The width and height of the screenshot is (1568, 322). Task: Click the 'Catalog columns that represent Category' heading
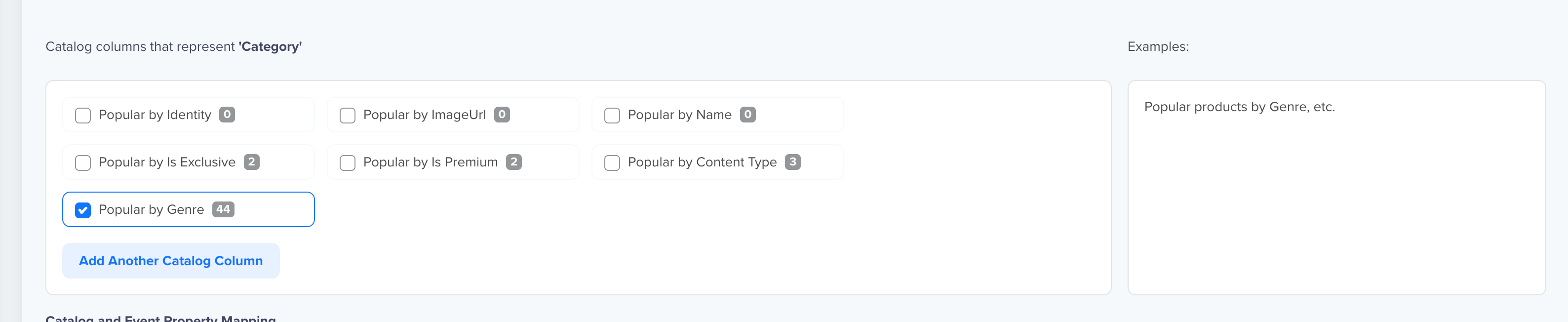point(173,47)
